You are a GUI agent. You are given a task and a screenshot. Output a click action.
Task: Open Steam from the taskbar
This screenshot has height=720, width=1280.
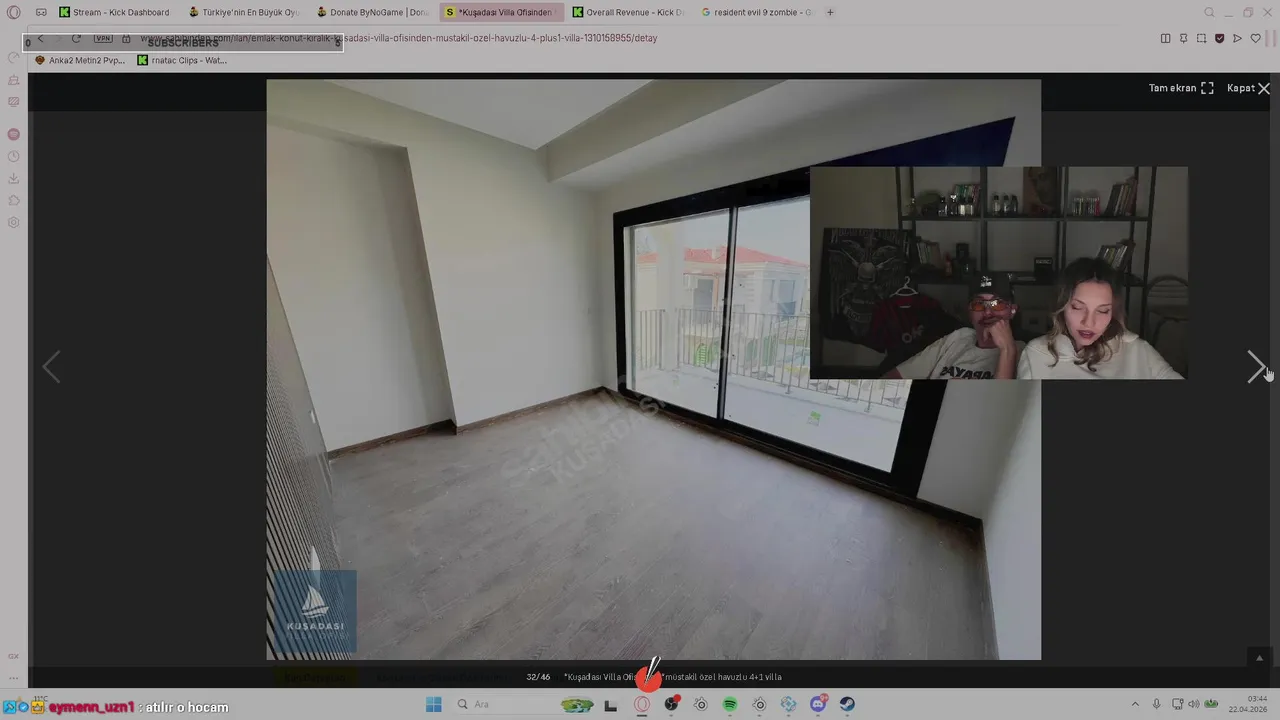coord(847,704)
